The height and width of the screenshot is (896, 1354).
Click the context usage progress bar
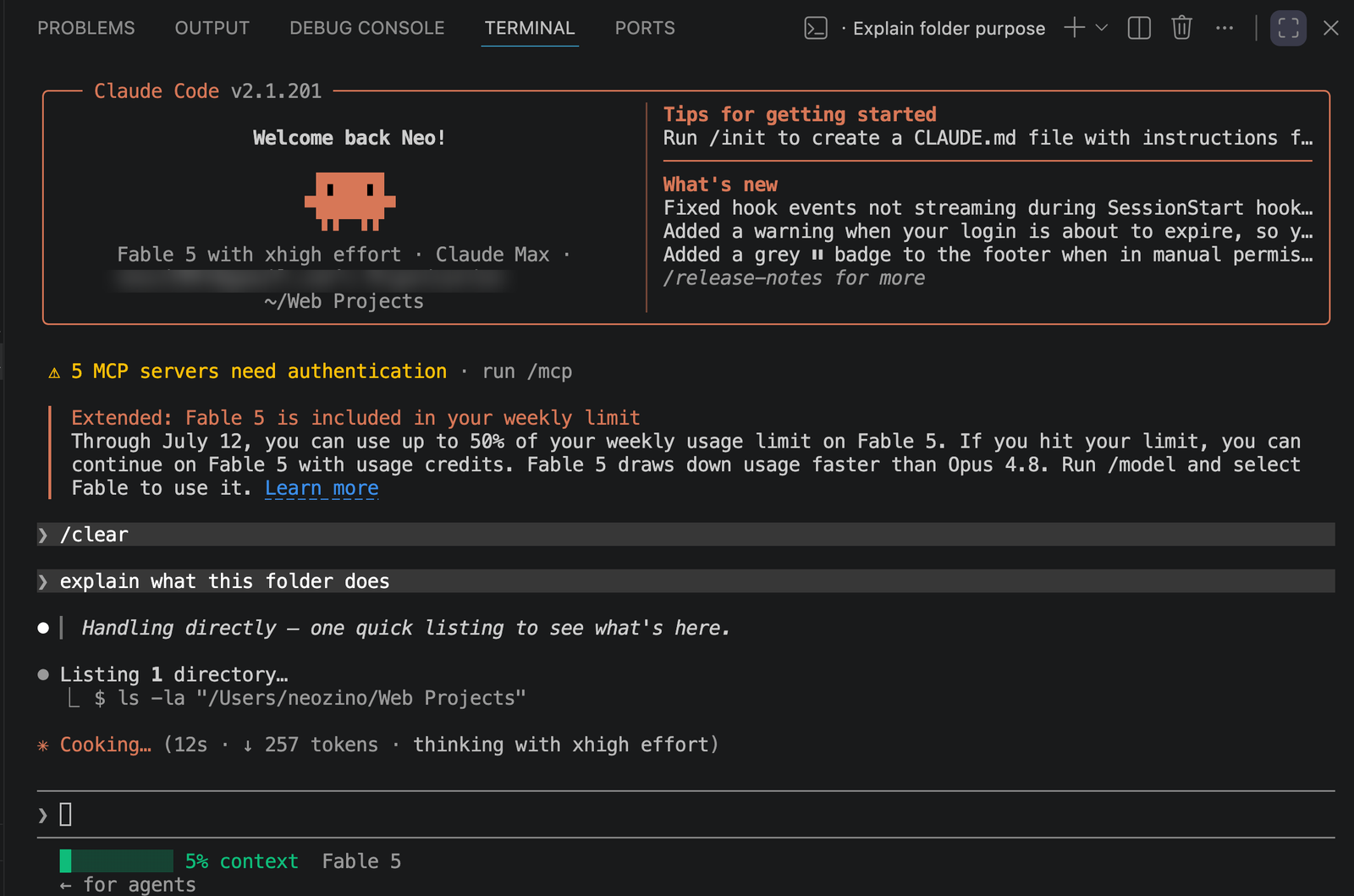tap(116, 861)
